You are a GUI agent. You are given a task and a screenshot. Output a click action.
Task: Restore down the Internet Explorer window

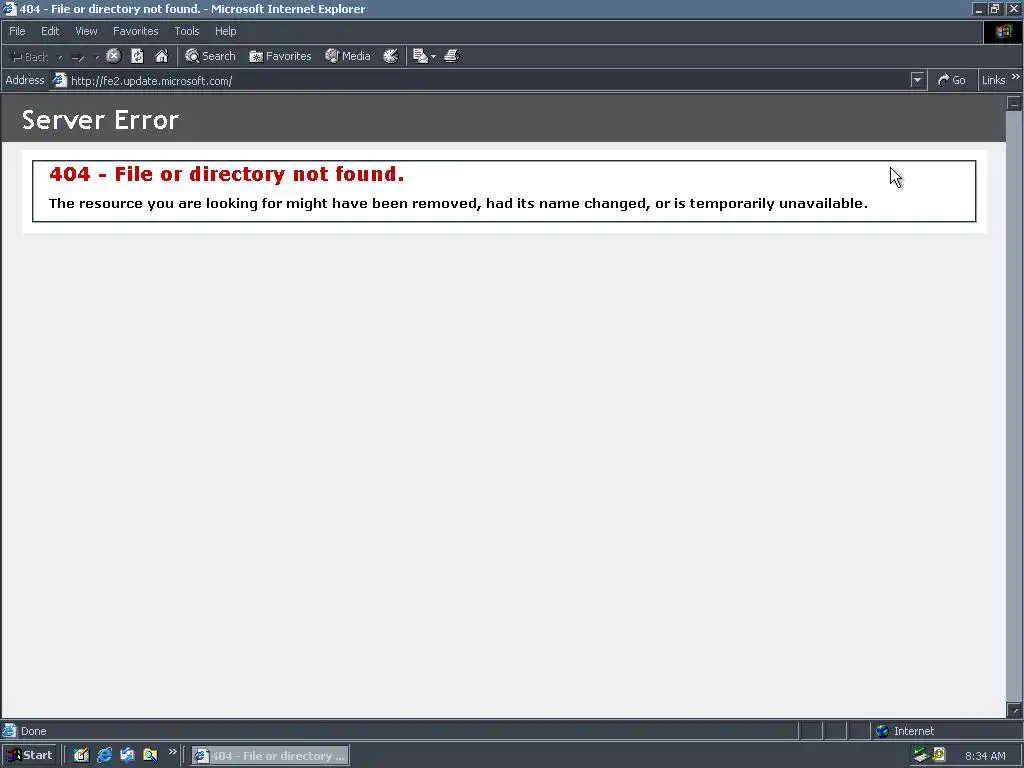pyautogui.click(x=995, y=9)
